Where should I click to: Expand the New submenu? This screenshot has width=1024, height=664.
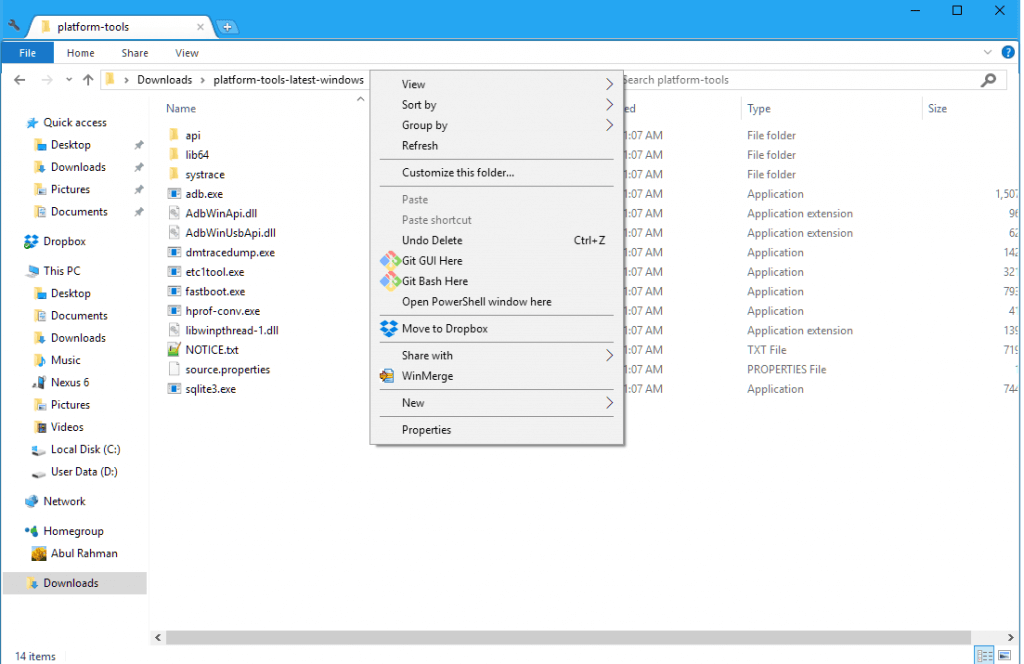pyautogui.click(x=496, y=403)
